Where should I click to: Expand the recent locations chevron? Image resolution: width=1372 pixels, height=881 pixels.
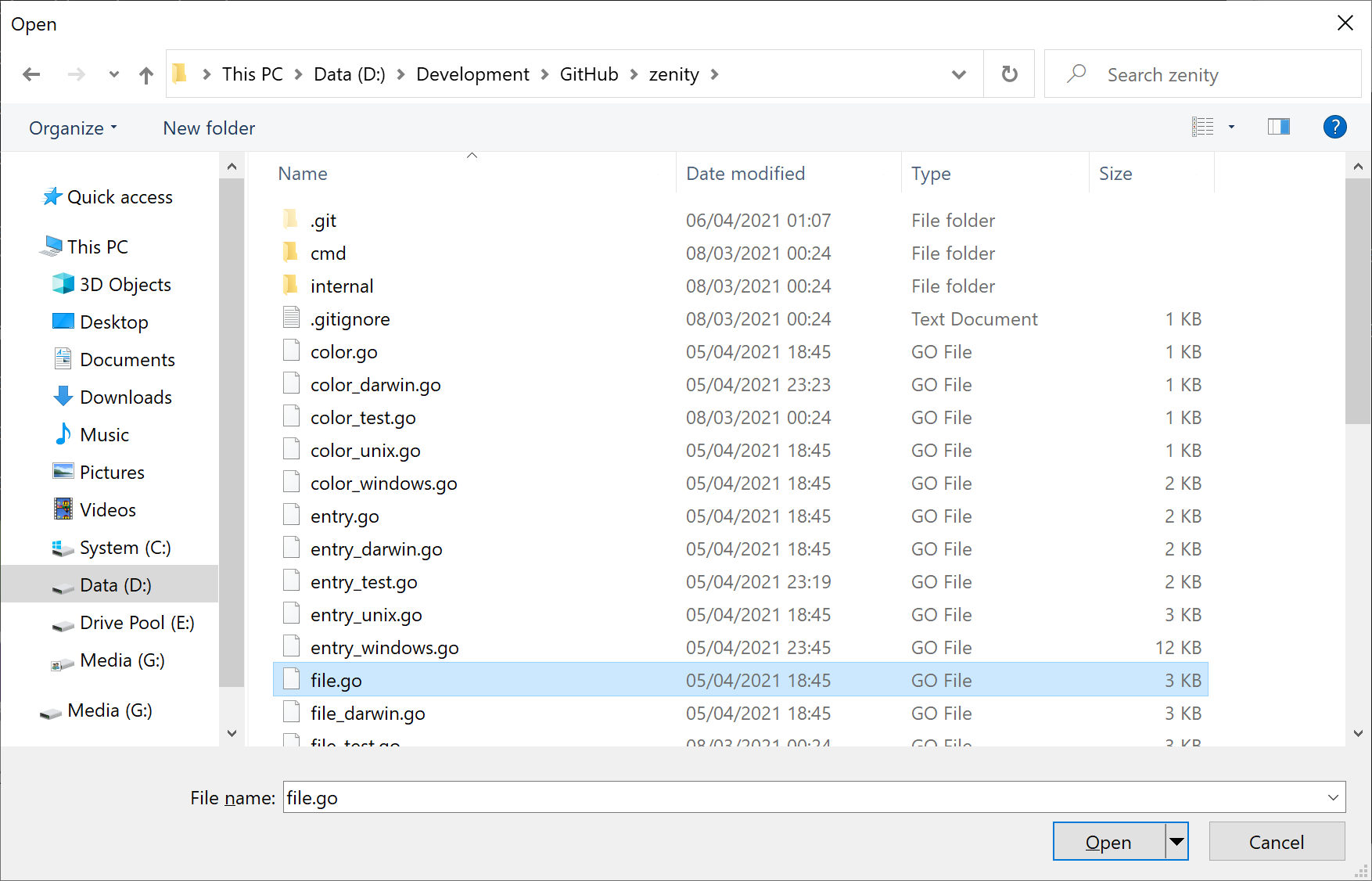(x=113, y=74)
